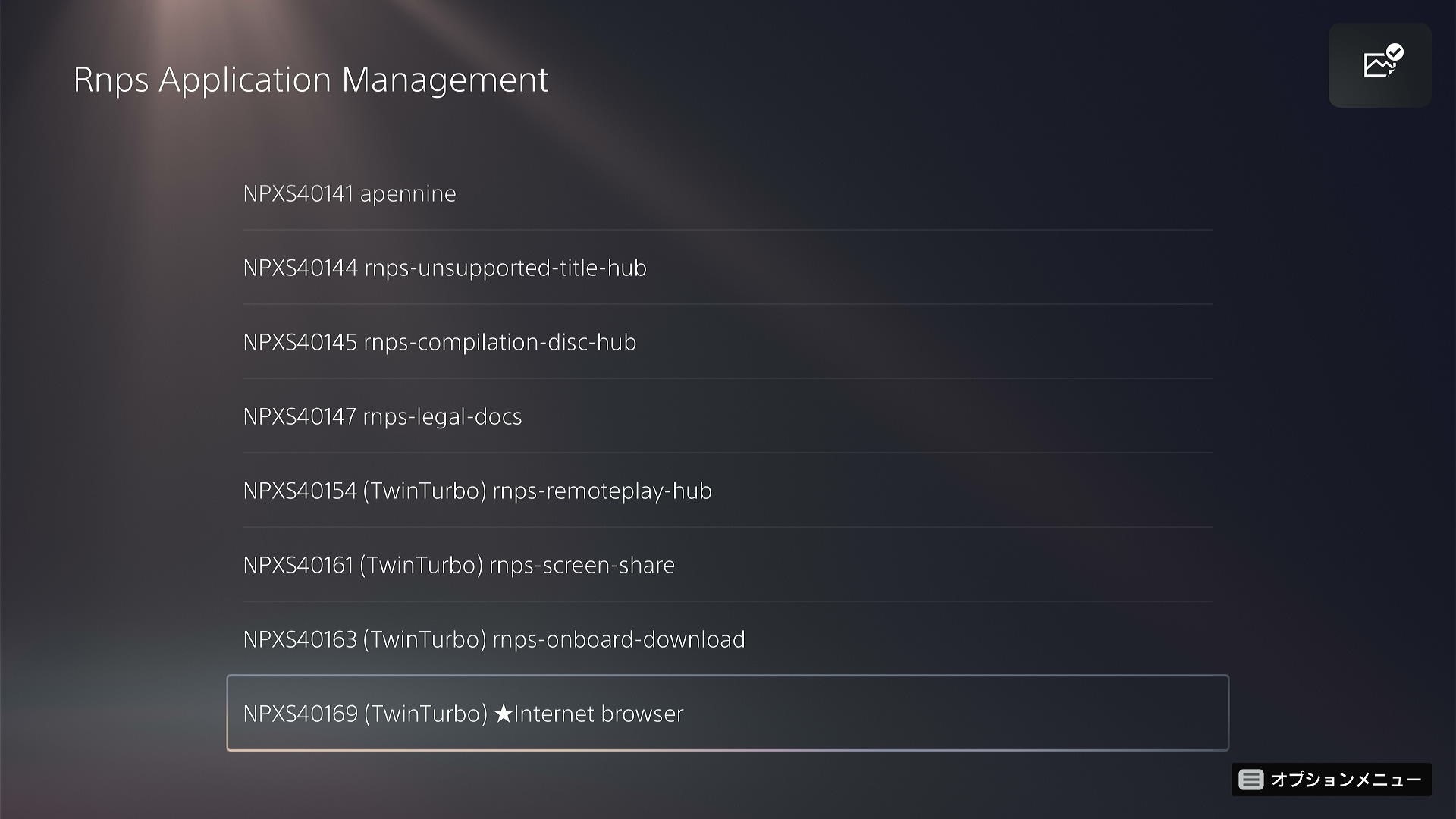Viewport: 1456px width, 819px height.
Task: Open rnps-unsupported-title-hub entry
Action: pos(728,268)
